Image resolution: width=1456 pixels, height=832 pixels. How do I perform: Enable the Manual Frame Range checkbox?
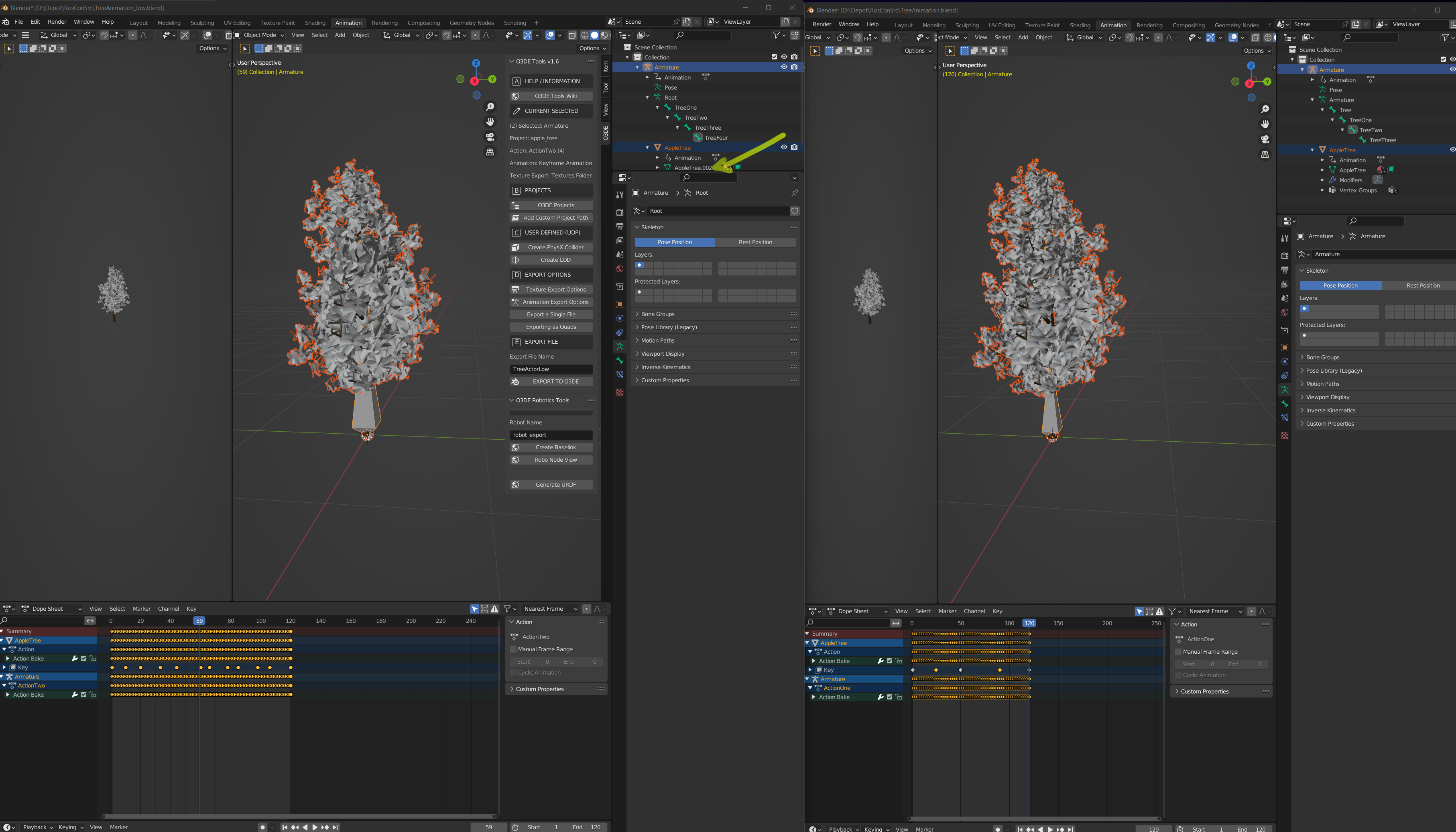[513, 649]
